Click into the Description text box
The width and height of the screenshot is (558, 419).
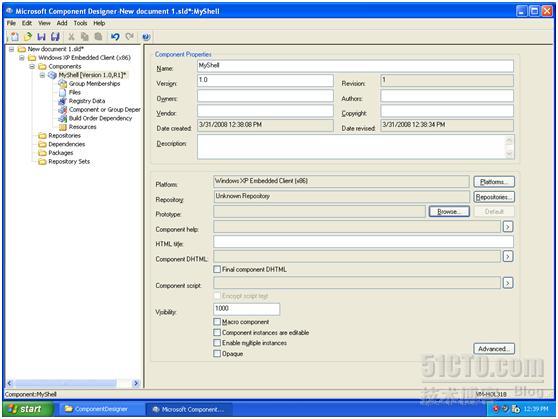click(355, 147)
